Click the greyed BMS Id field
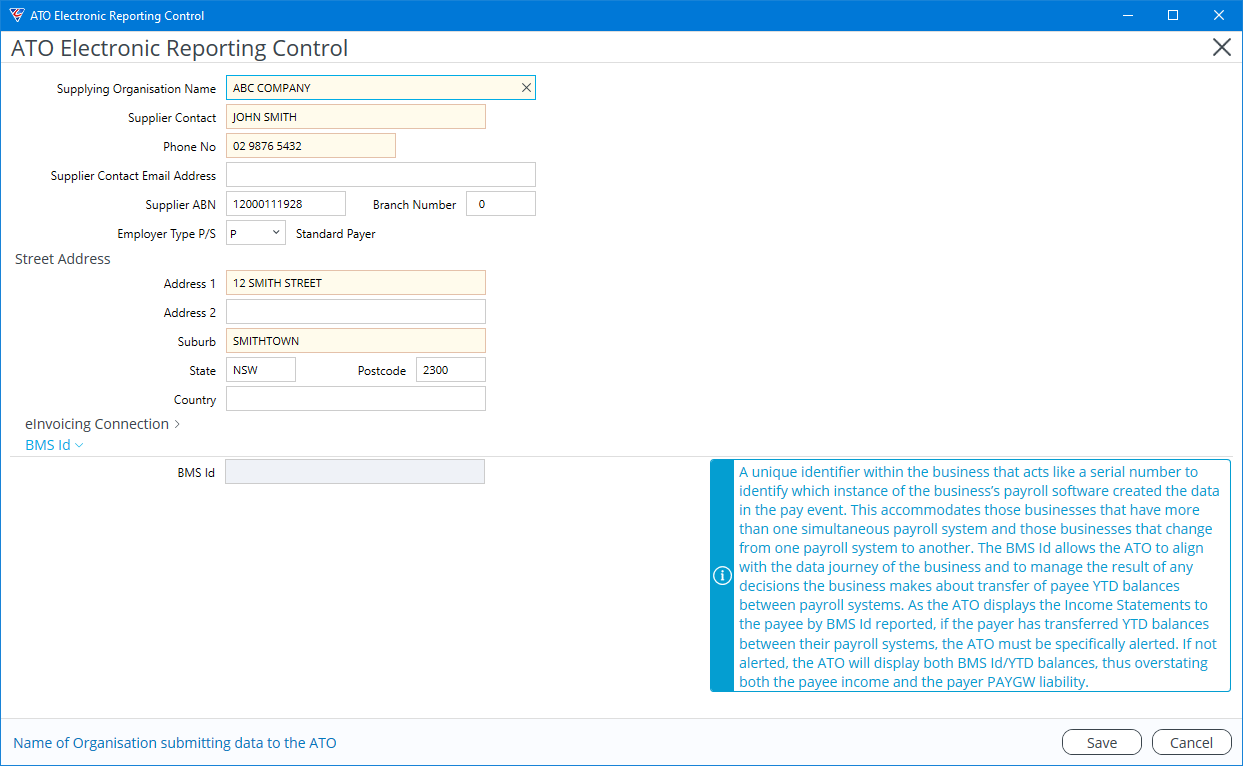 [355, 472]
